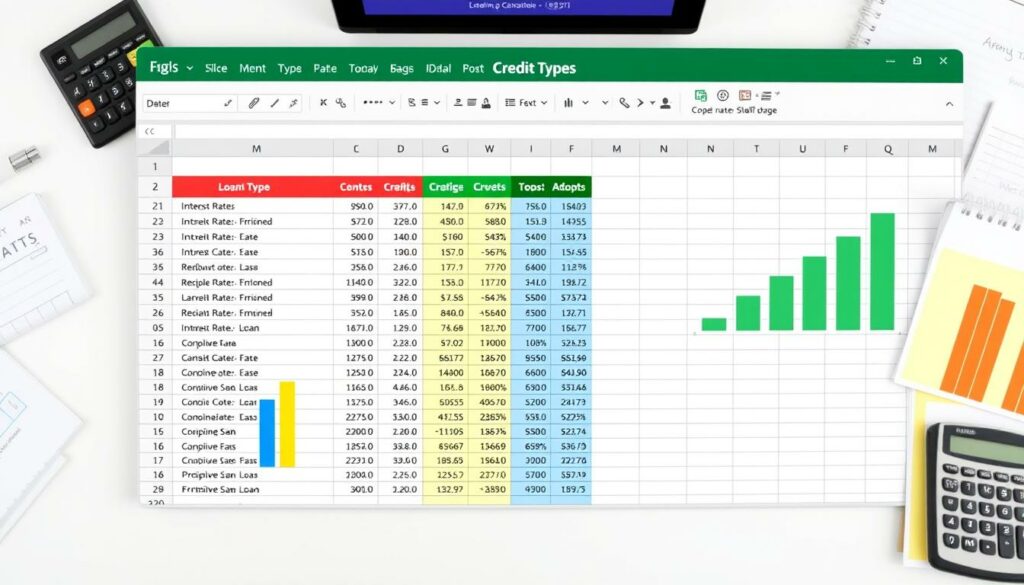
Task: Select row header 2
Action: click(155, 187)
